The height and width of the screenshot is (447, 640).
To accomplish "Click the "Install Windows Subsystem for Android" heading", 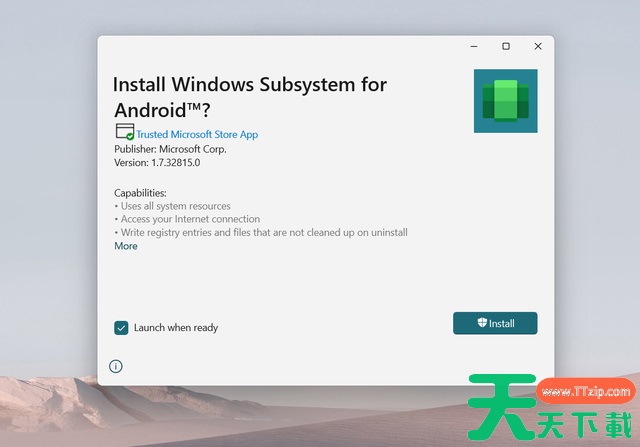I will 249,97.
